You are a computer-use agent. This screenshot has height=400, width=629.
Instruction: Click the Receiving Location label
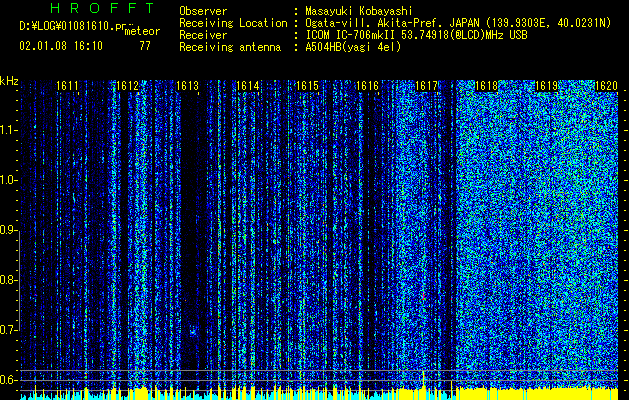click(x=233, y=23)
